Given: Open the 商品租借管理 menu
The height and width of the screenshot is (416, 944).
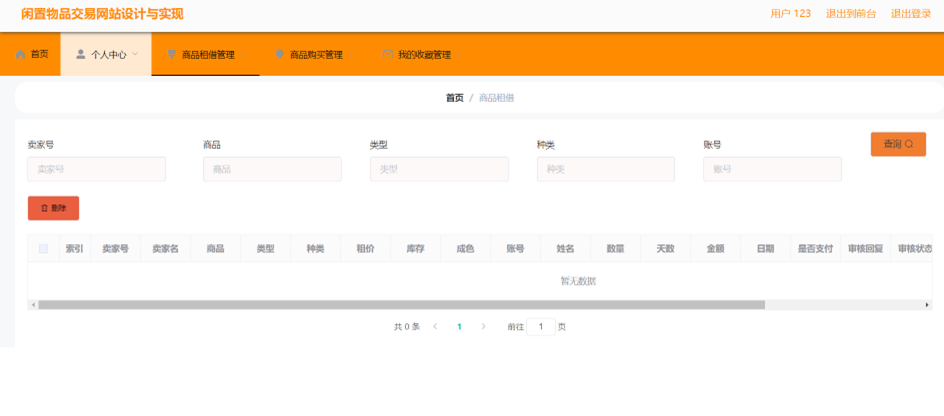Looking at the screenshot, I should coord(205,54).
